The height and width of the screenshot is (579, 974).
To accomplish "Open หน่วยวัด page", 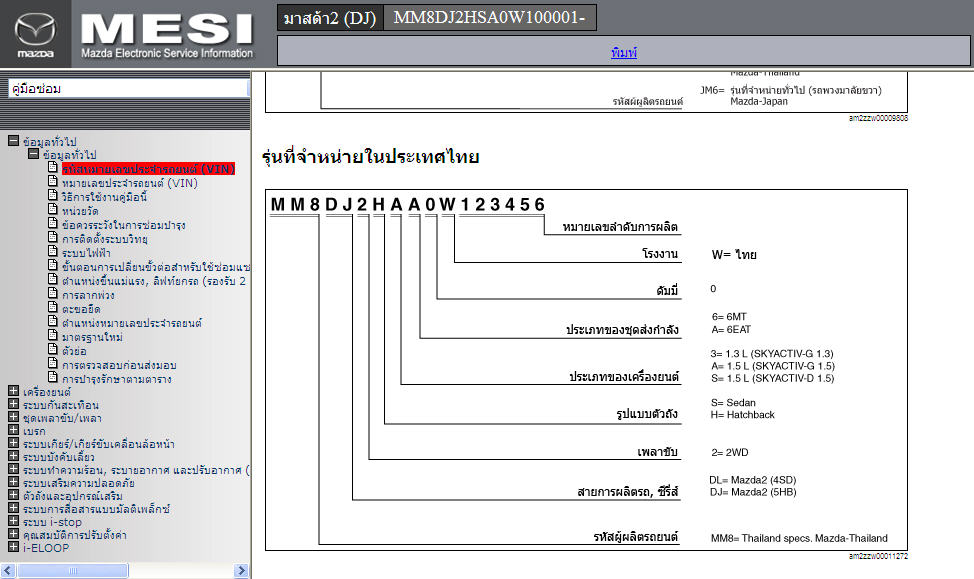I will pos(80,211).
